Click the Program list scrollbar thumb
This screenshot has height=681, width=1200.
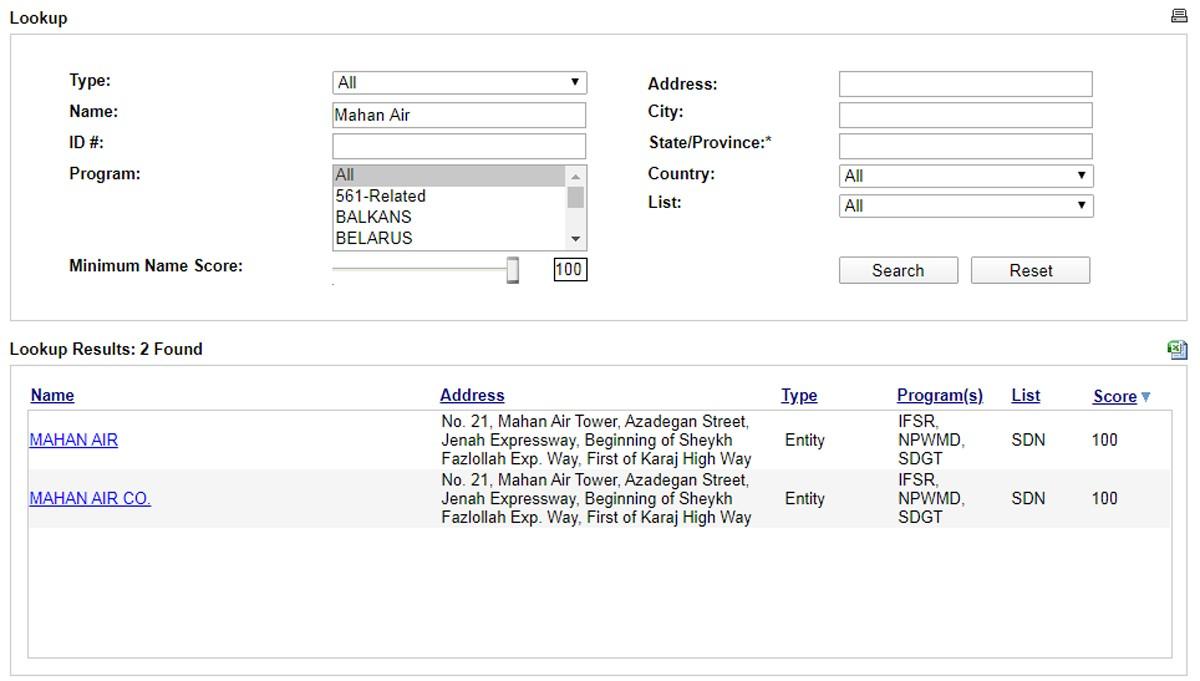pos(575,196)
